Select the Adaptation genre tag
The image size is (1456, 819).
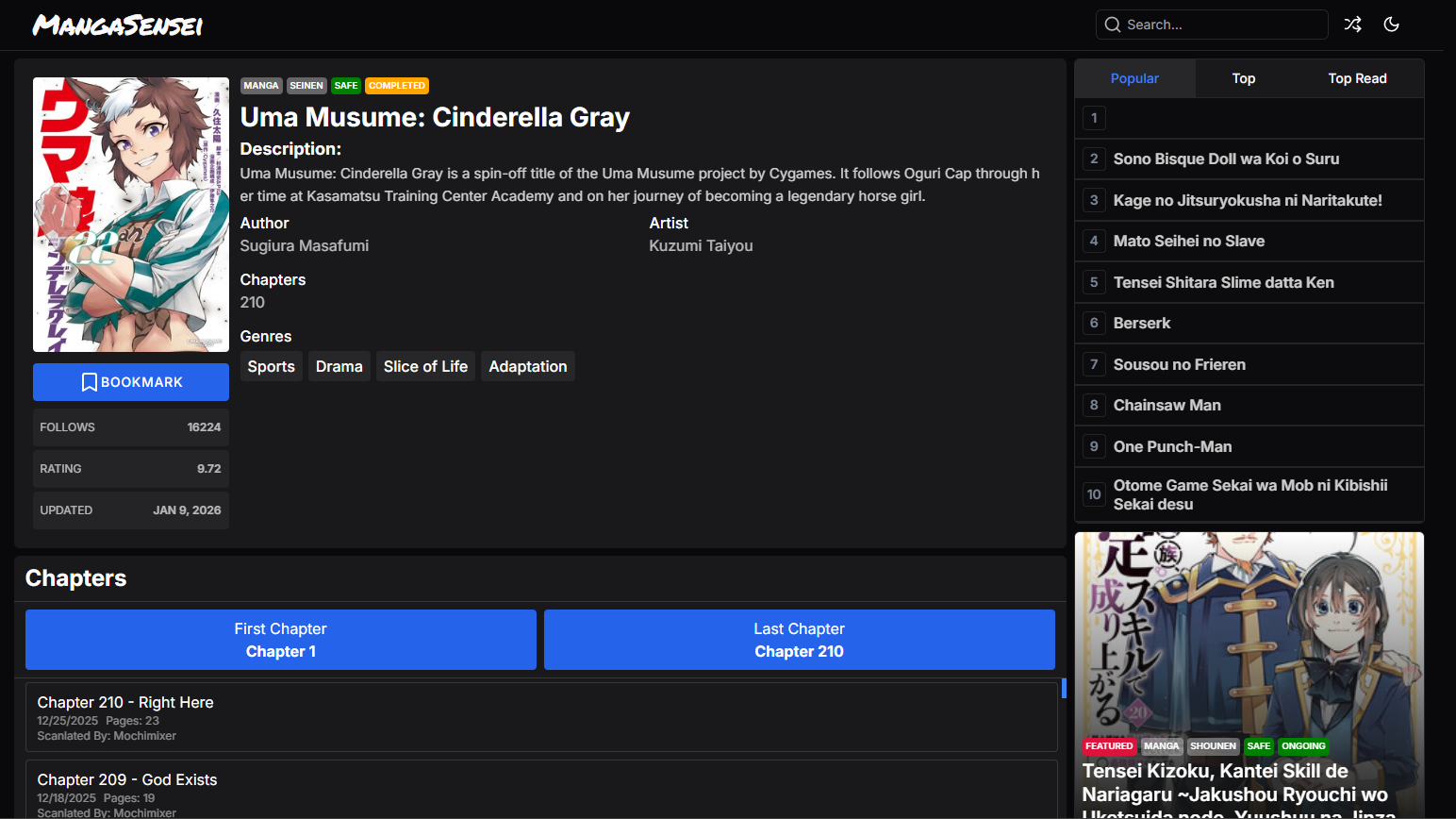(528, 366)
